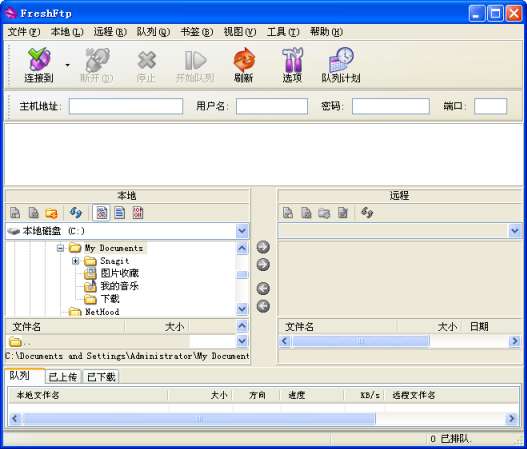Open the 帮助(H) menu
The width and height of the screenshot is (527, 449).
(326, 32)
